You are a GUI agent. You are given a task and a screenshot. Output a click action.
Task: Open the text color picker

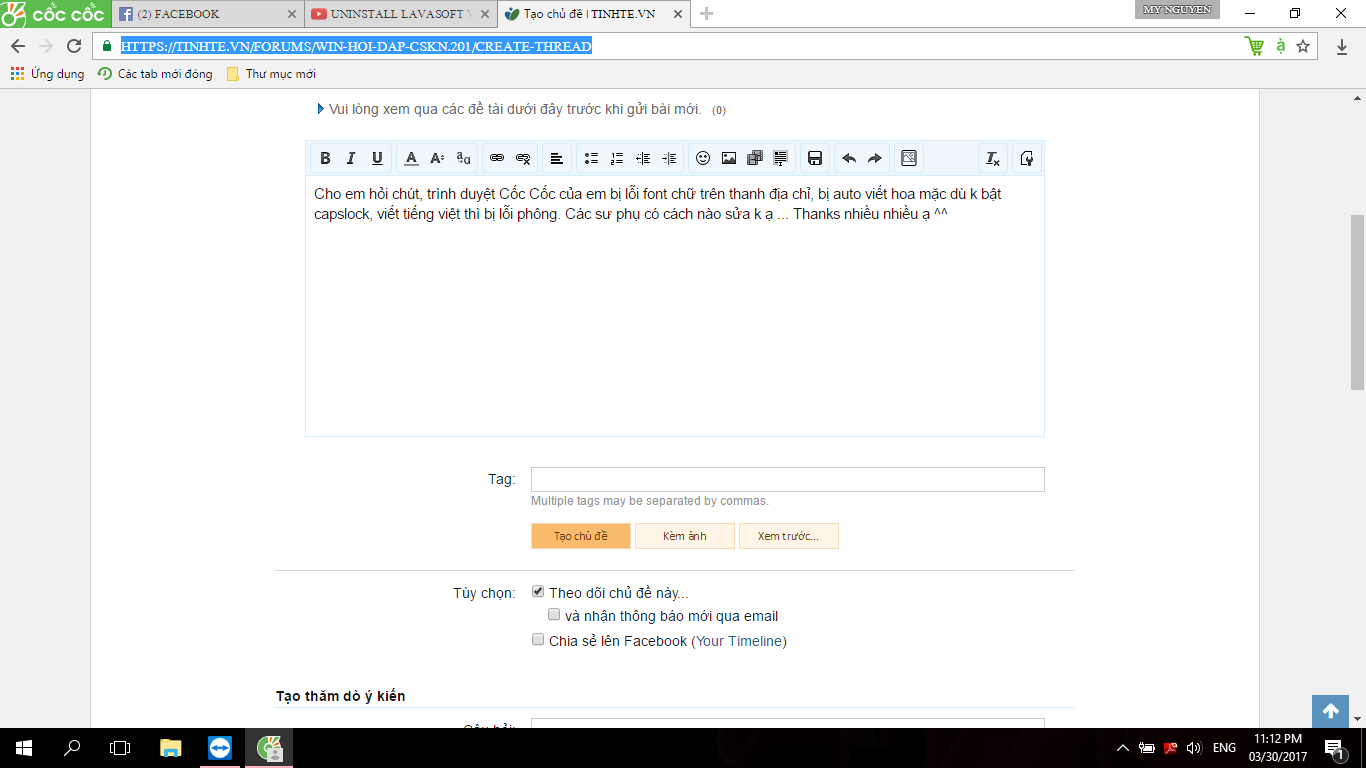pos(411,158)
